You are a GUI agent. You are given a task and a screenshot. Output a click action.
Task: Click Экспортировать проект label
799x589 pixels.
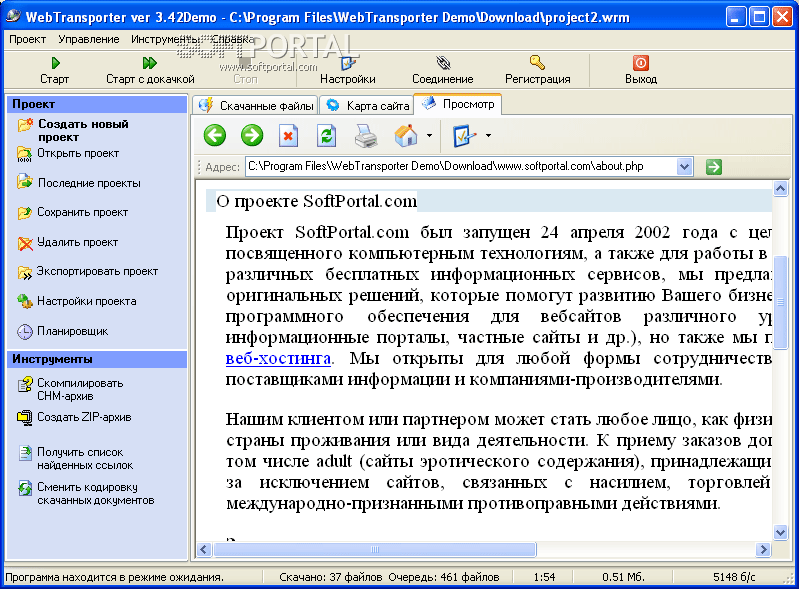97,272
